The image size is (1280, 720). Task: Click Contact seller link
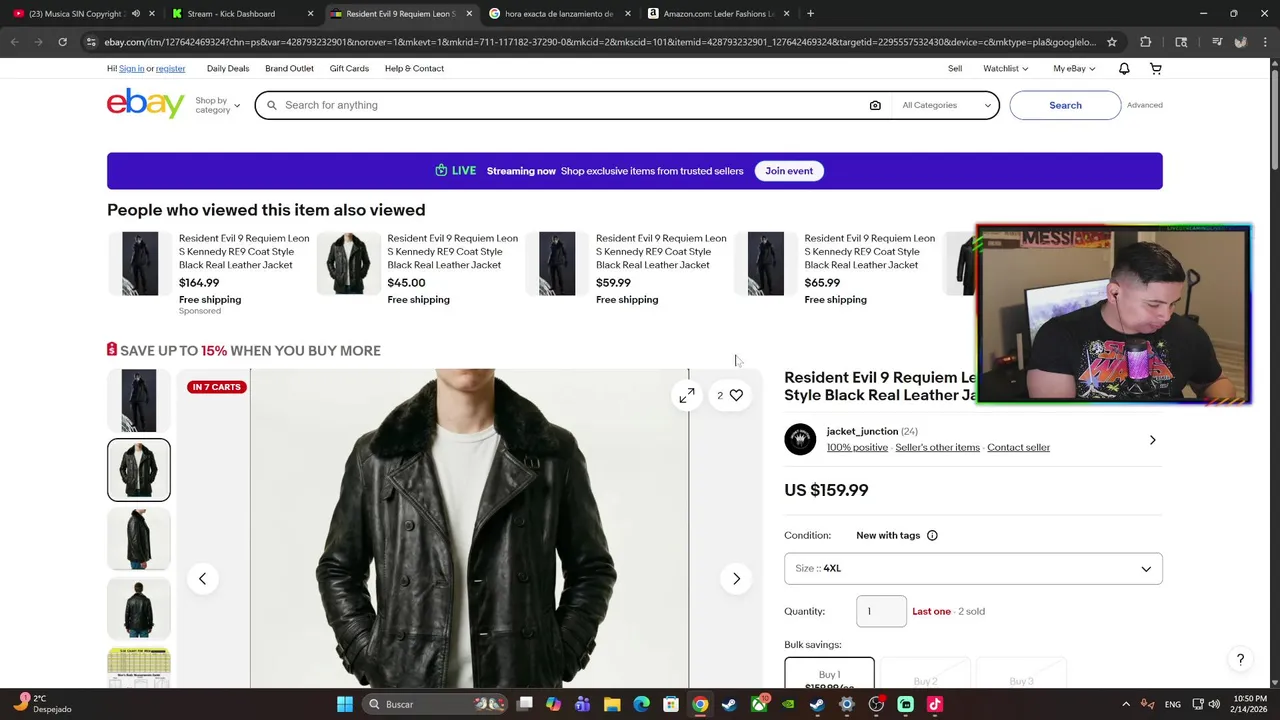pos(1018,448)
